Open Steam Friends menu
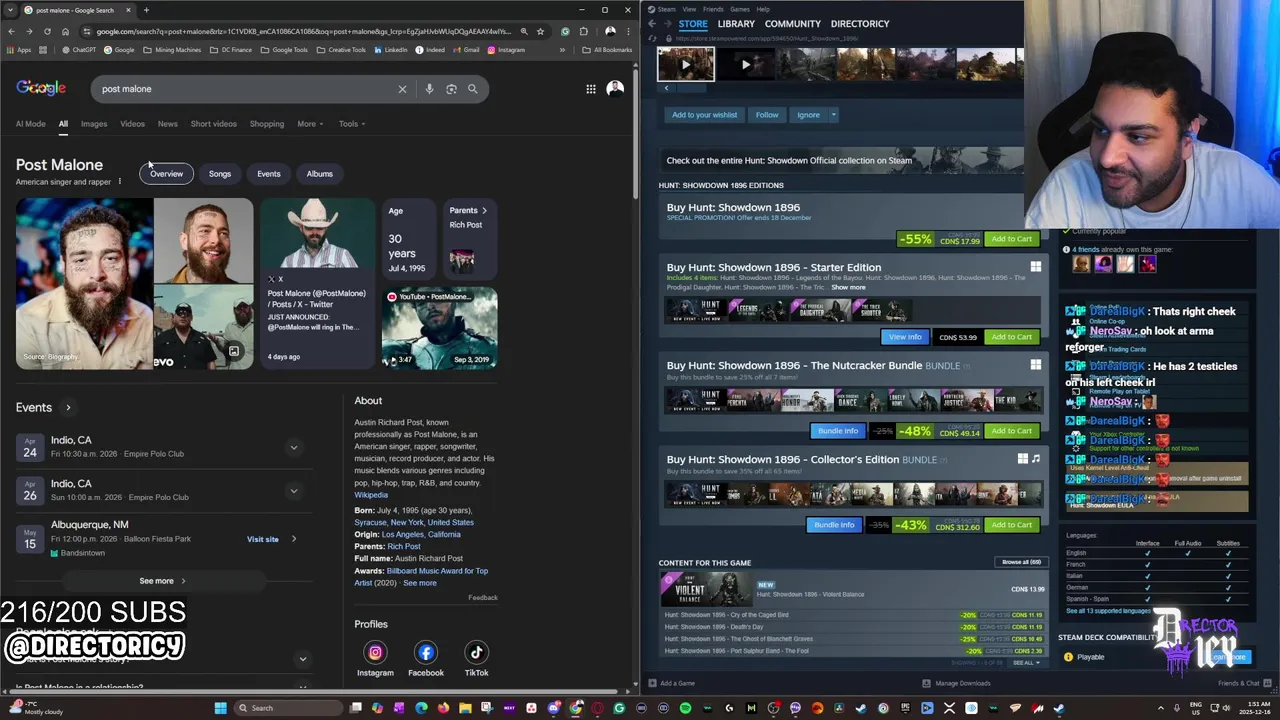Image resolution: width=1280 pixels, height=720 pixels. pyautogui.click(x=713, y=9)
